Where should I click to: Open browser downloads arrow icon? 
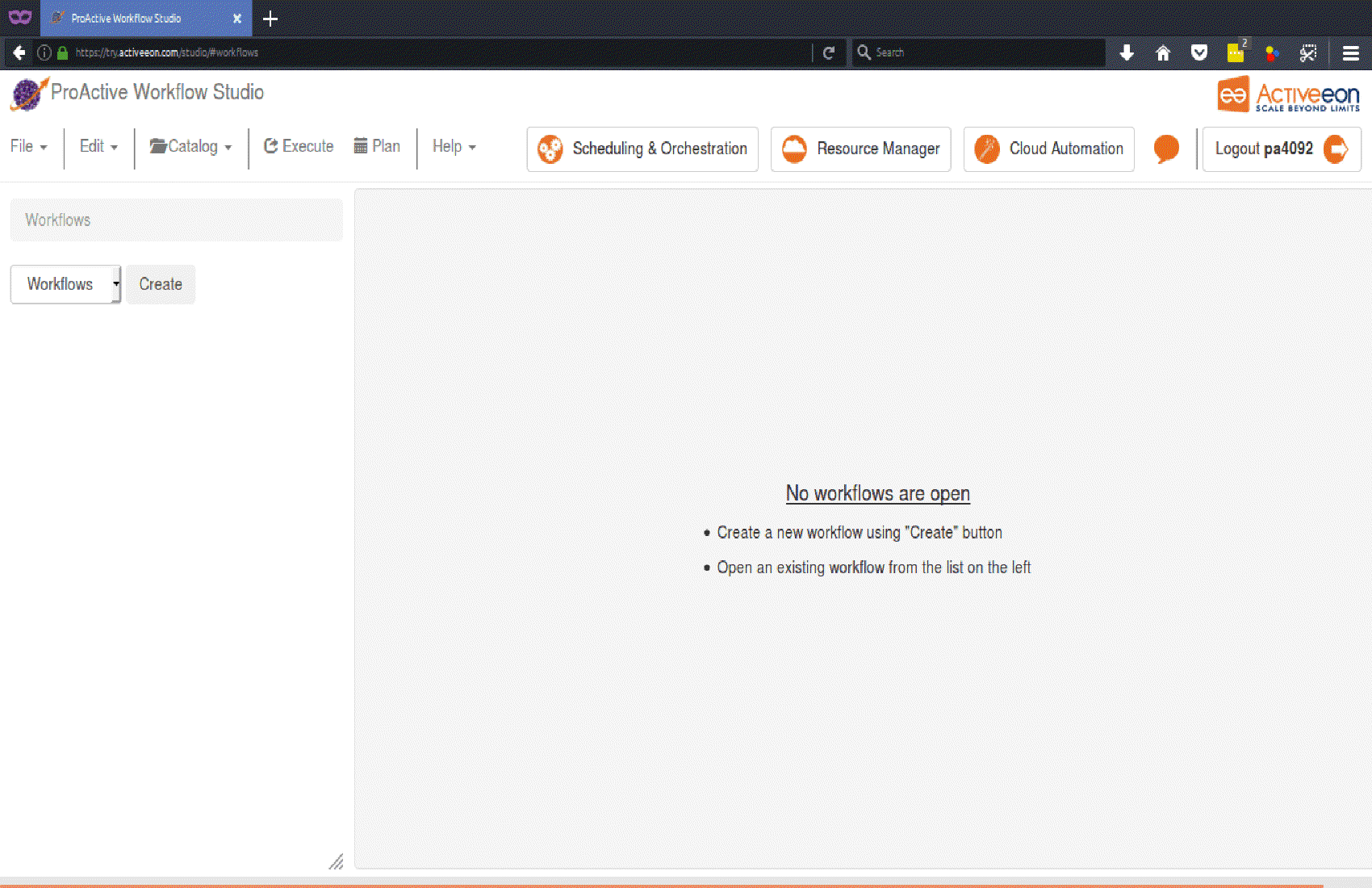point(1127,53)
